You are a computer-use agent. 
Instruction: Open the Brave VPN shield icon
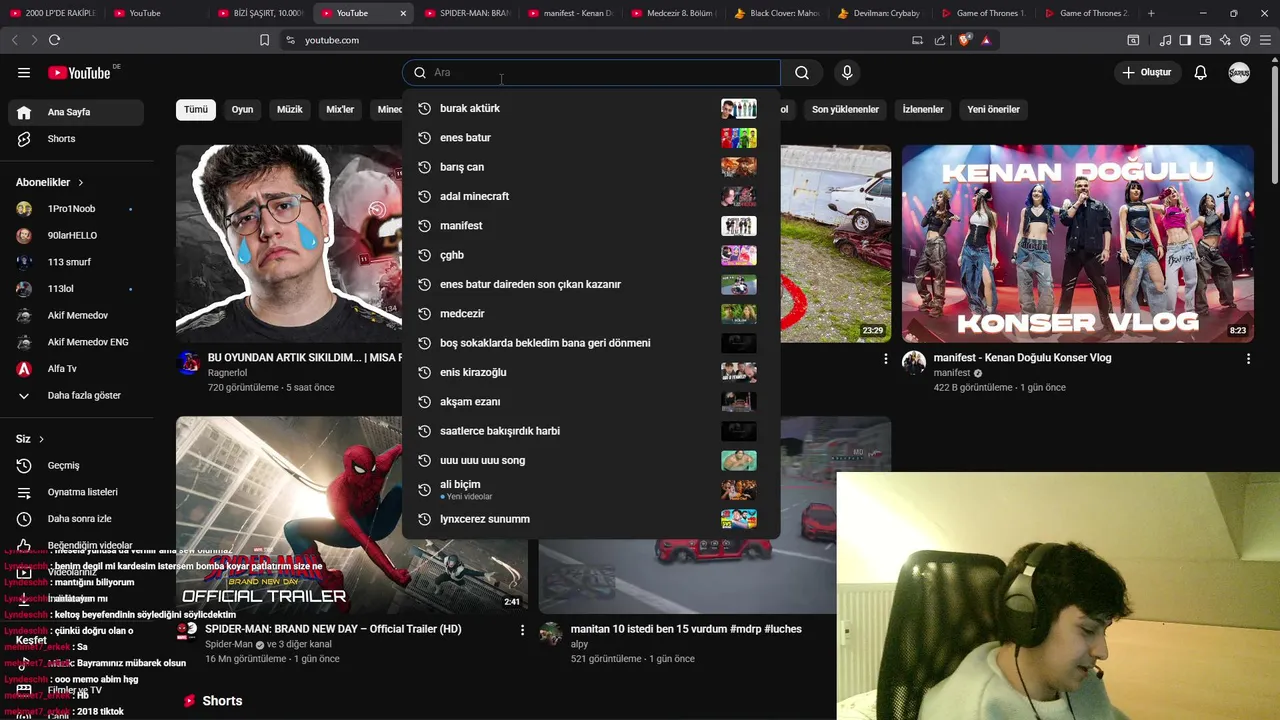click(1245, 40)
